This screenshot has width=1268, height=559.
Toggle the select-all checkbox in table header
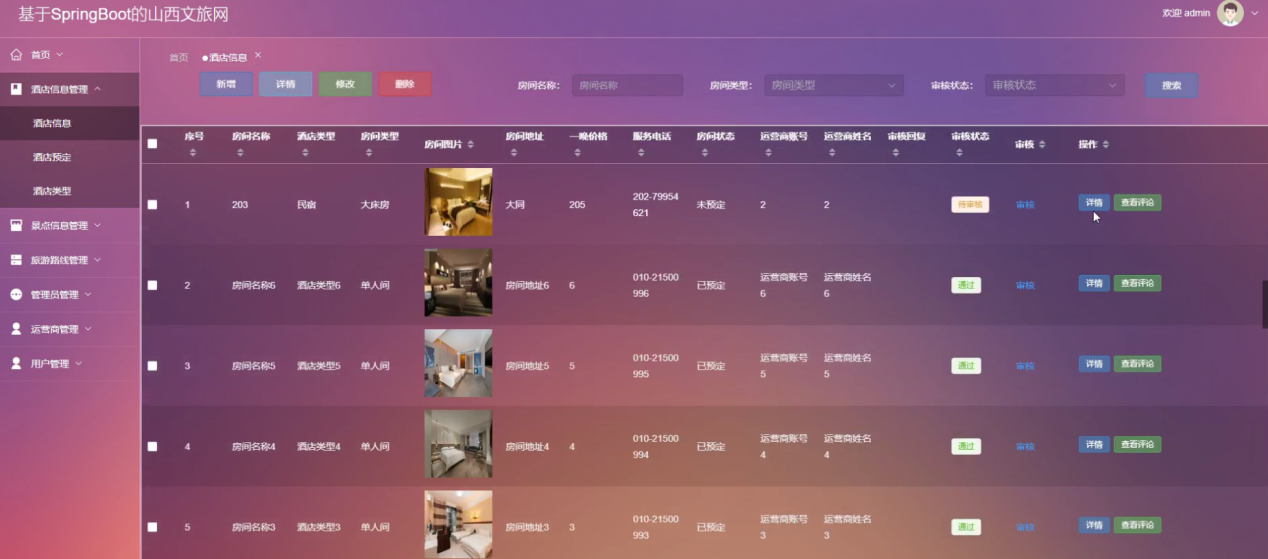pyautogui.click(x=152, y=144)
